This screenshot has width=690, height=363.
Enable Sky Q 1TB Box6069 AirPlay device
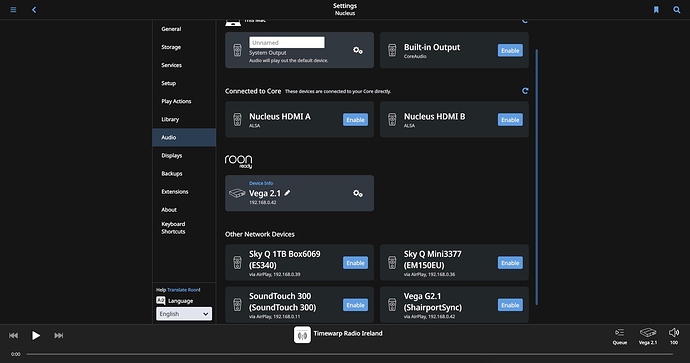[355, 263]
